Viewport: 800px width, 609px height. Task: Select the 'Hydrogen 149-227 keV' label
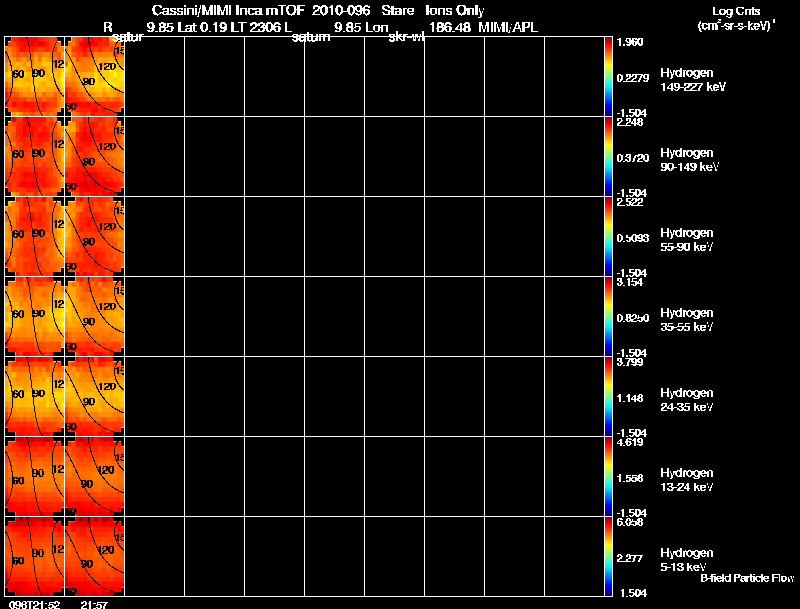coord(693,80)
